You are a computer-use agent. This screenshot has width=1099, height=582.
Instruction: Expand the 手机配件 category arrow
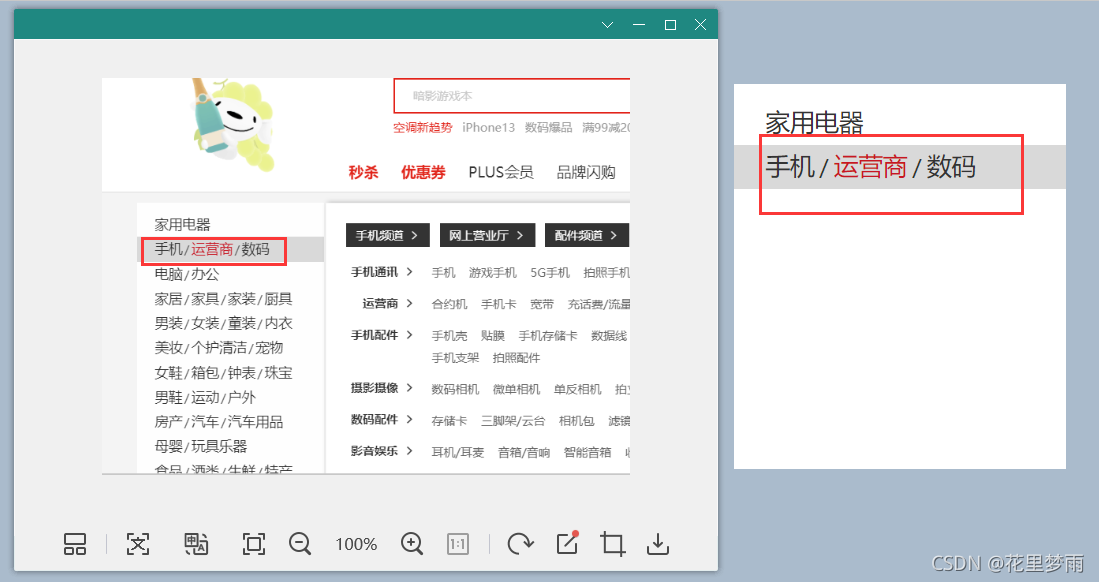[409, 335]
